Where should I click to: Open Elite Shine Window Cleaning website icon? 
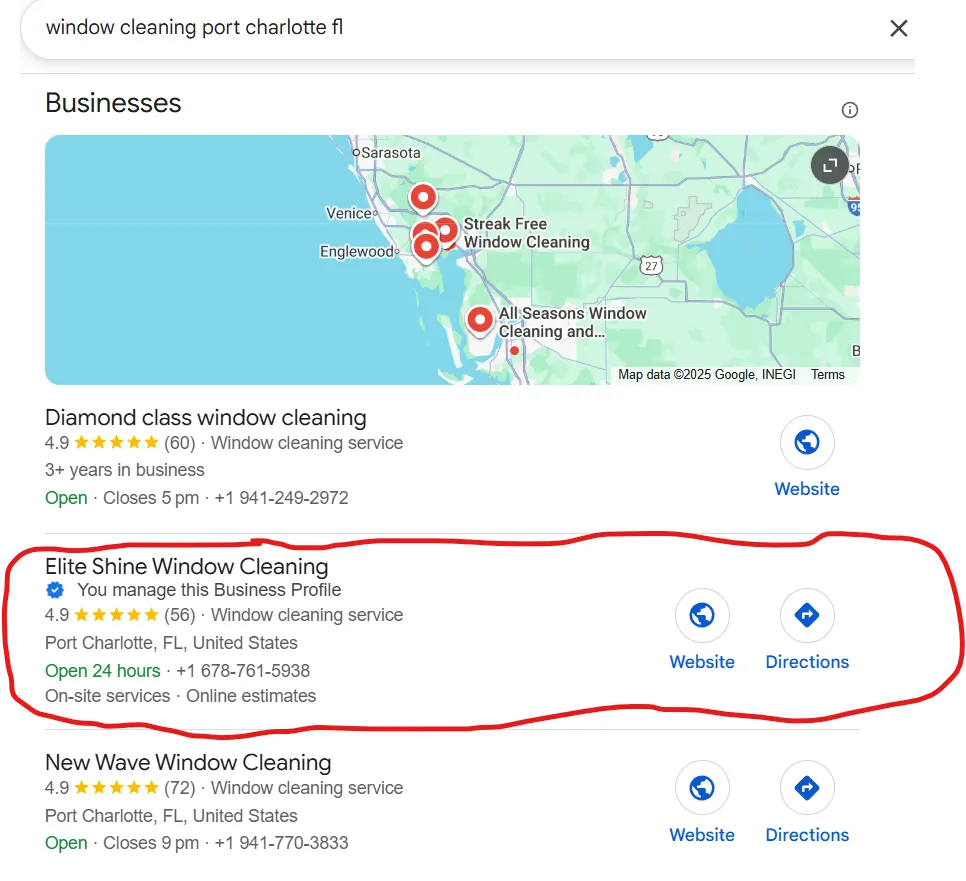(702, 615)
